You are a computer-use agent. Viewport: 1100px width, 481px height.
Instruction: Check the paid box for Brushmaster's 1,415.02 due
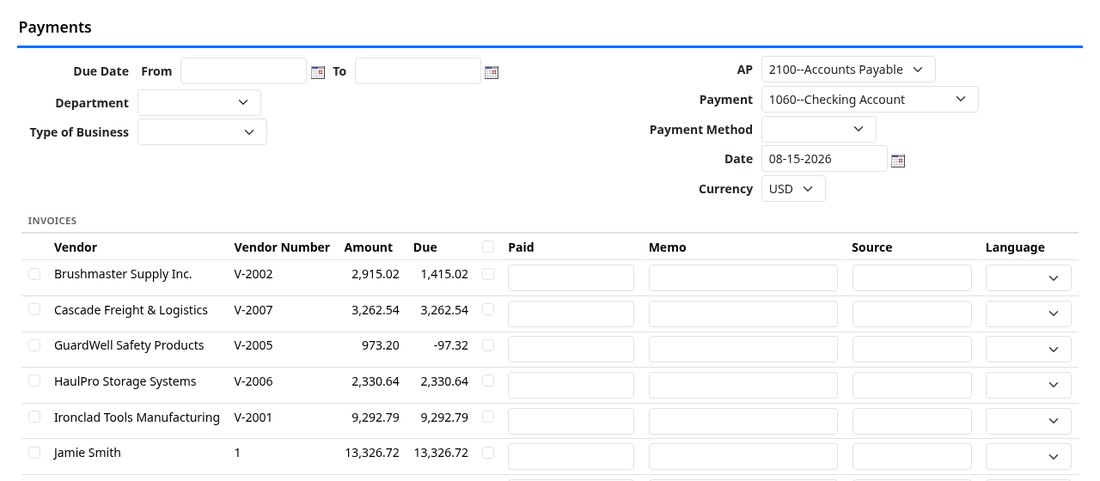pos(488,274)
